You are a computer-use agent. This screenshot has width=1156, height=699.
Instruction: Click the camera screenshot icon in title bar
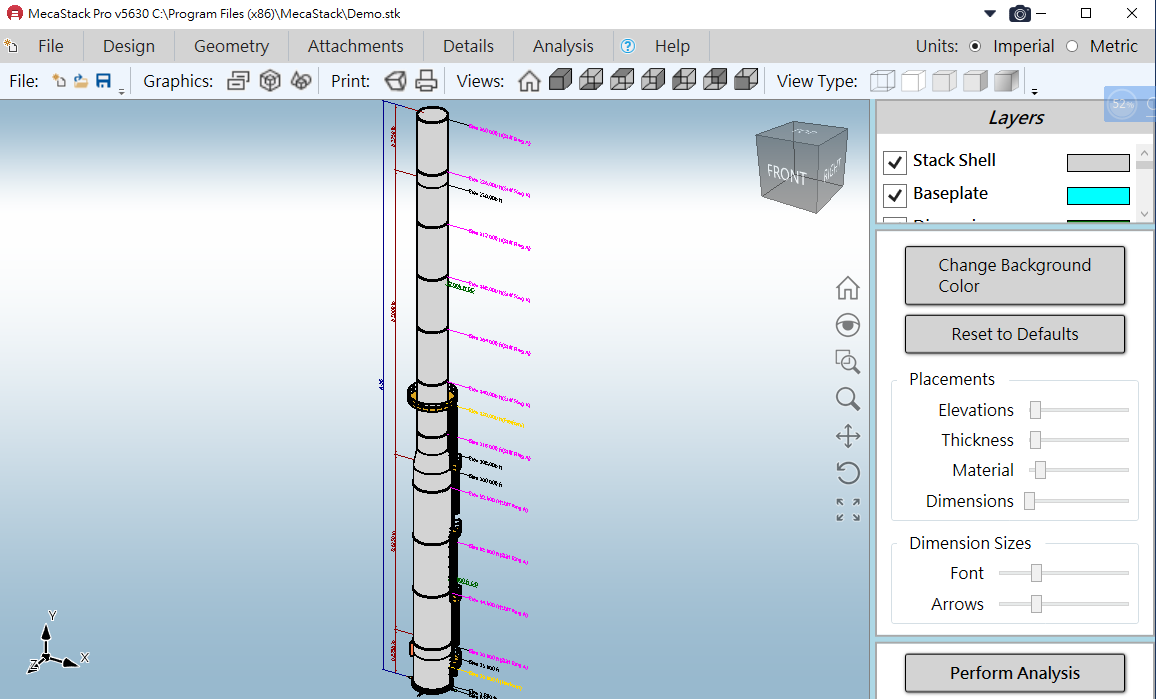point(1020,14)
